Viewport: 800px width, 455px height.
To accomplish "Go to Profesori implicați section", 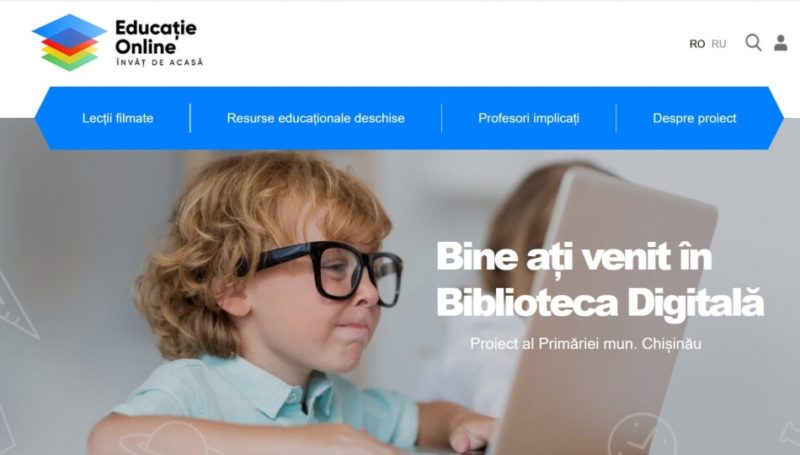I will coord(529,118).
